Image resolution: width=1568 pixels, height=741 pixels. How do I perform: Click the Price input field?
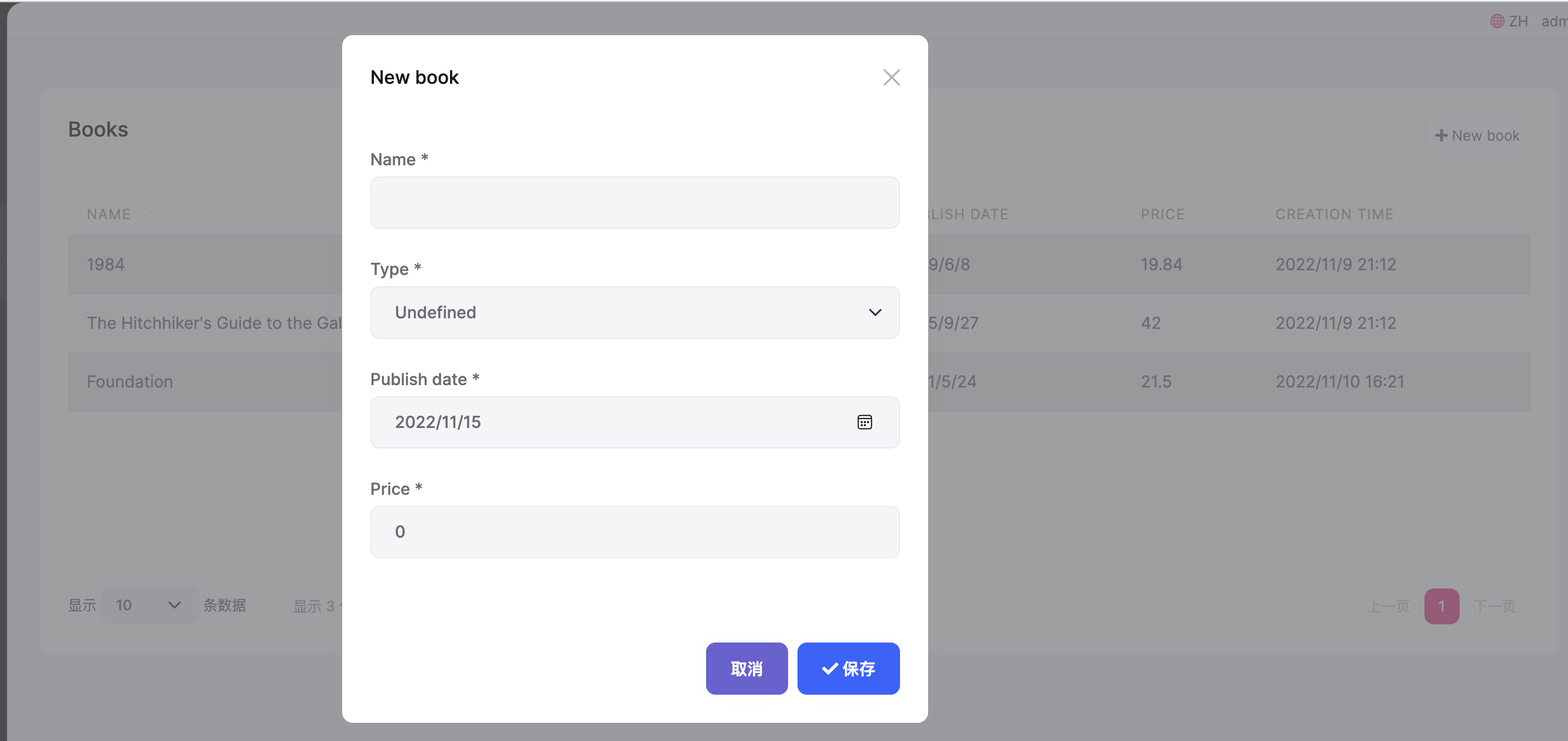point(634,532)
